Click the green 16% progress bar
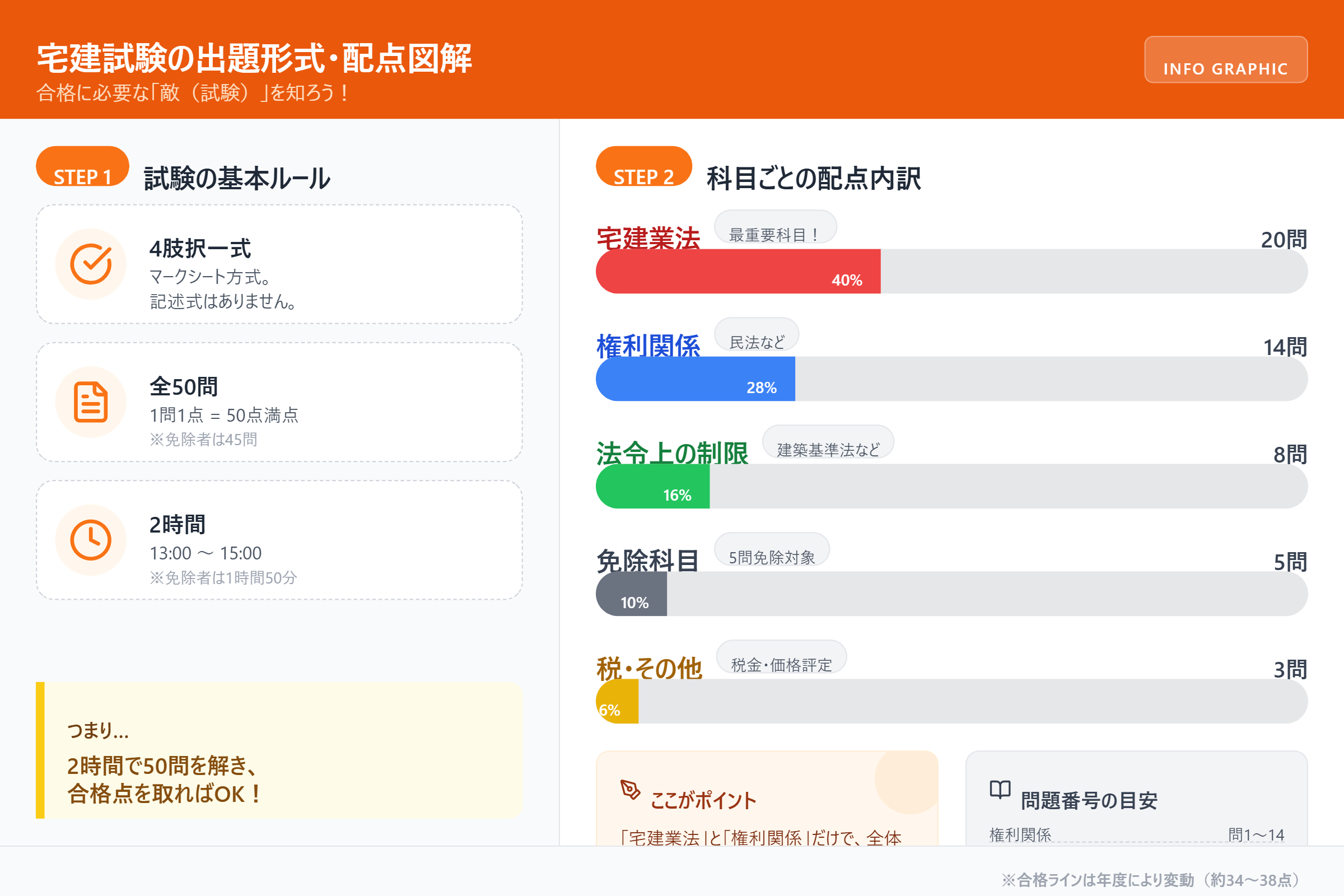This screenshot has height=896, width=1344. pyautogui.click(x=652, y=486)
